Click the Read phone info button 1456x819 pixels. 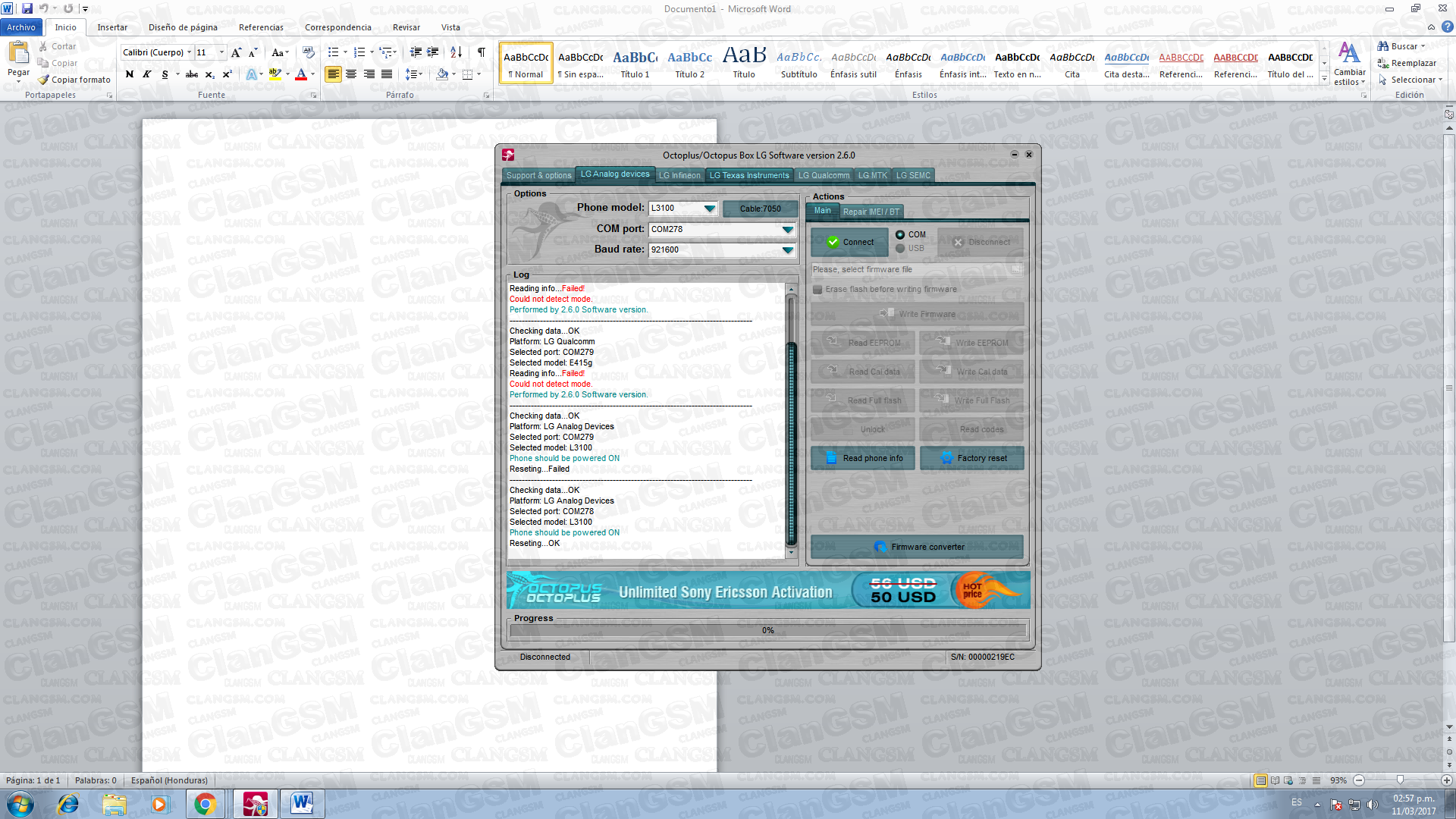pos(863,458)
